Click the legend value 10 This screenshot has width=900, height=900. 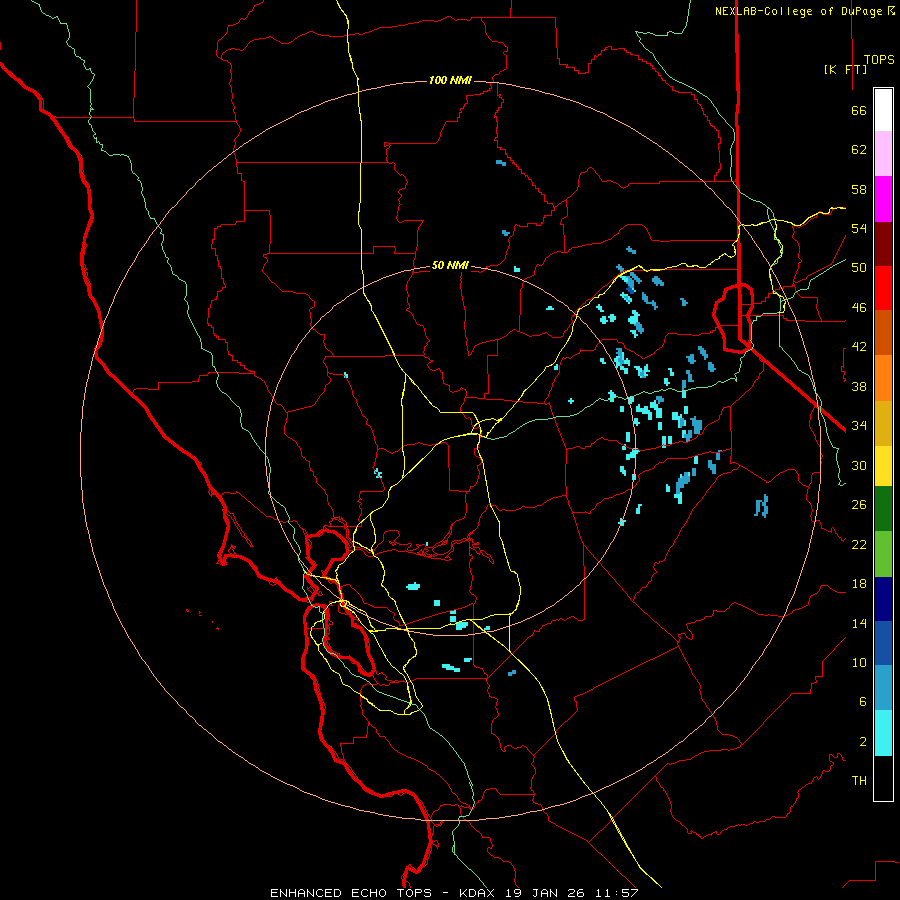[x=859, y=662]
